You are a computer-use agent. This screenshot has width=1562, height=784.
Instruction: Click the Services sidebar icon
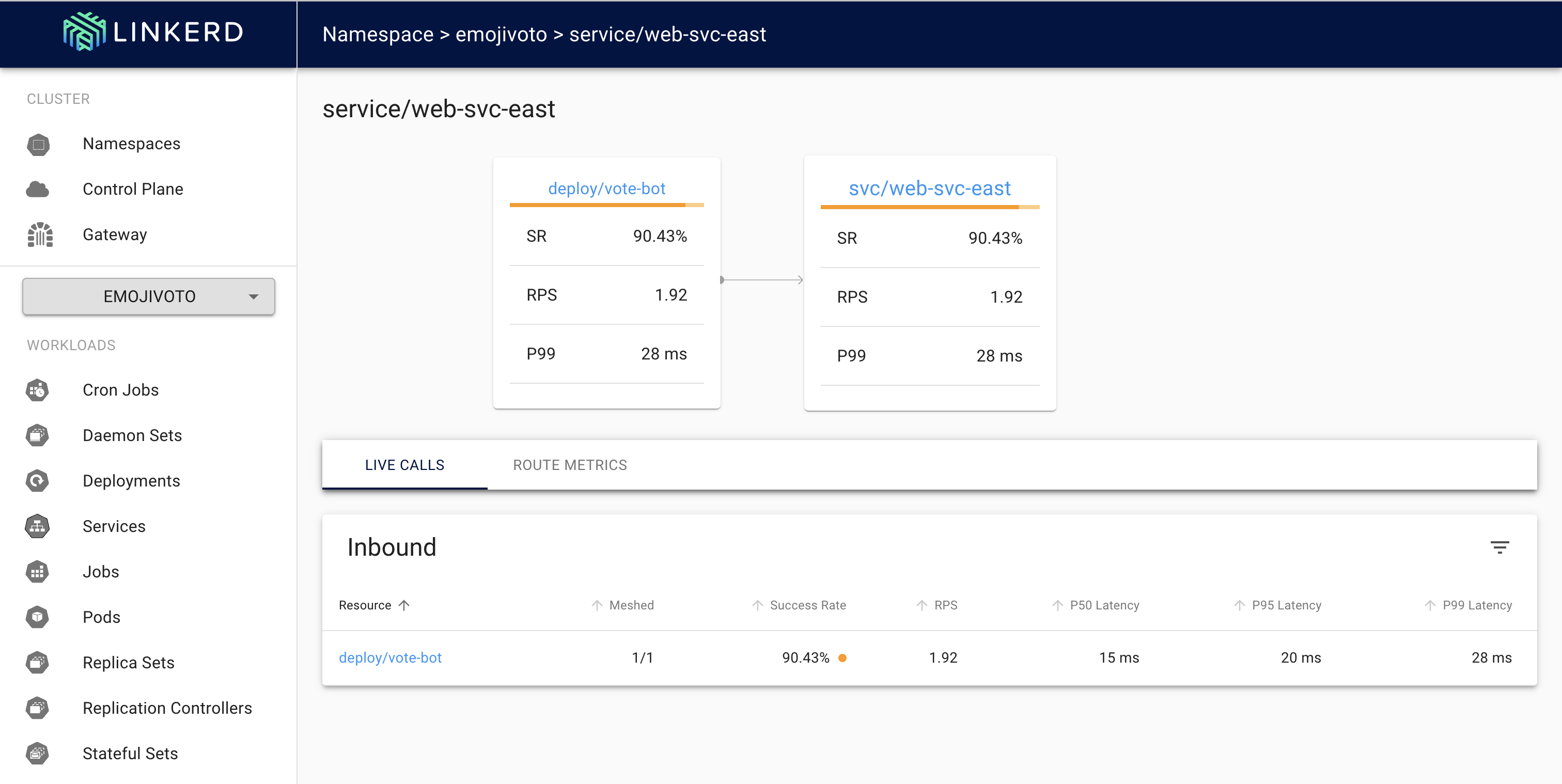pyautogui.click(x=38, y=526)
